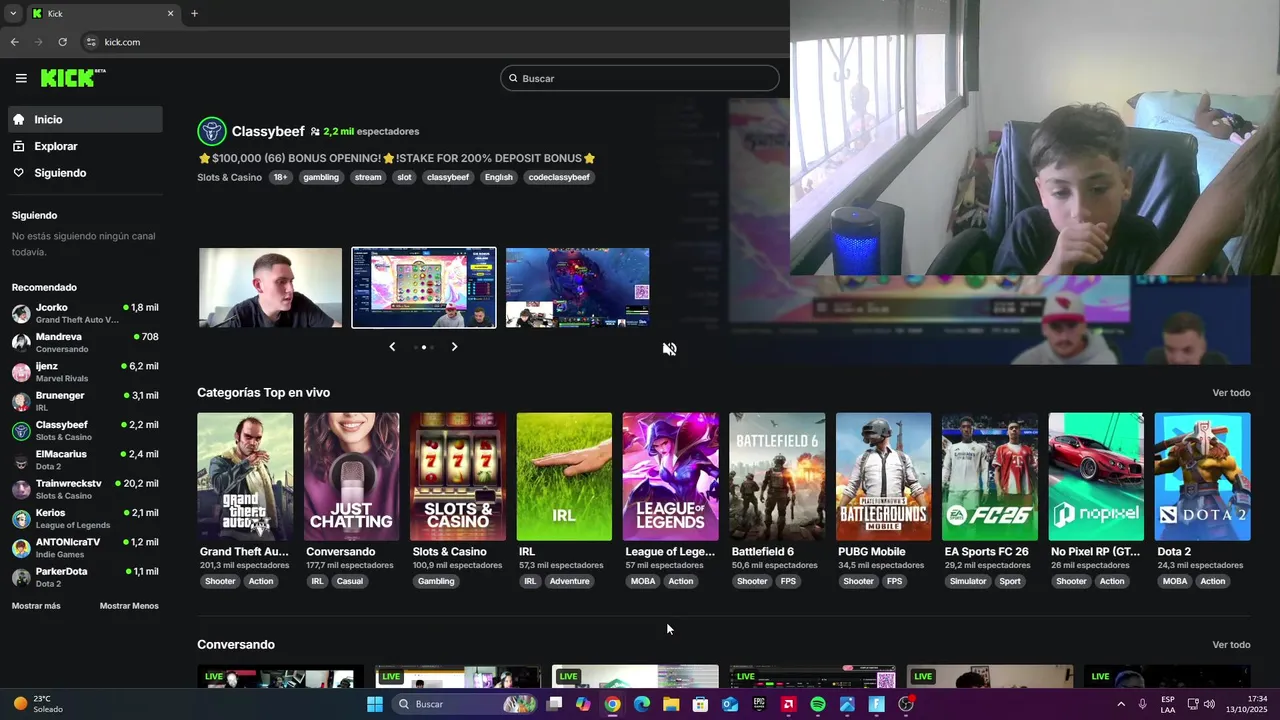1280x720 pixels.
Task: Click Ver todo for Categorías Top
Action: pyautogui.click(x=1231, y=393)
